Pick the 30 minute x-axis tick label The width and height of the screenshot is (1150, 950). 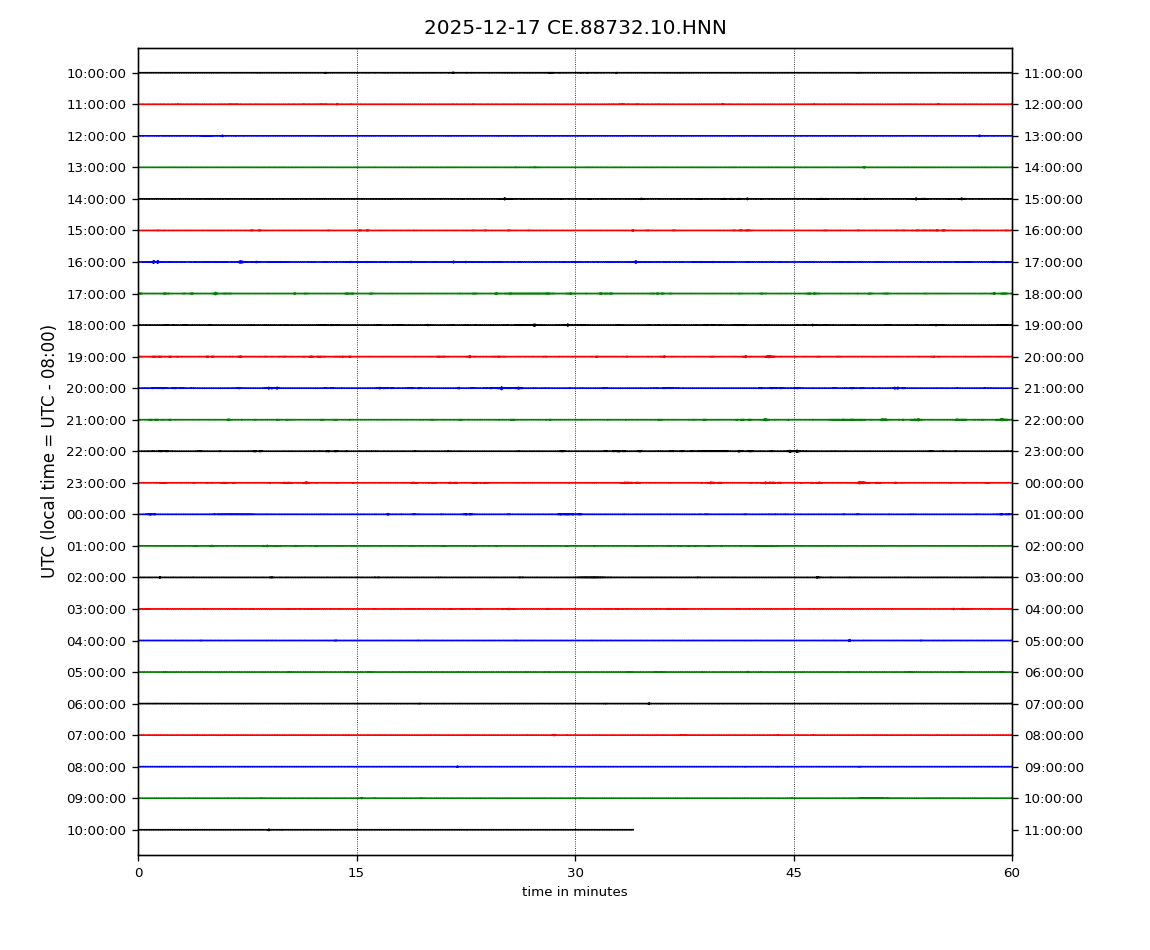(x=575, y=873)
